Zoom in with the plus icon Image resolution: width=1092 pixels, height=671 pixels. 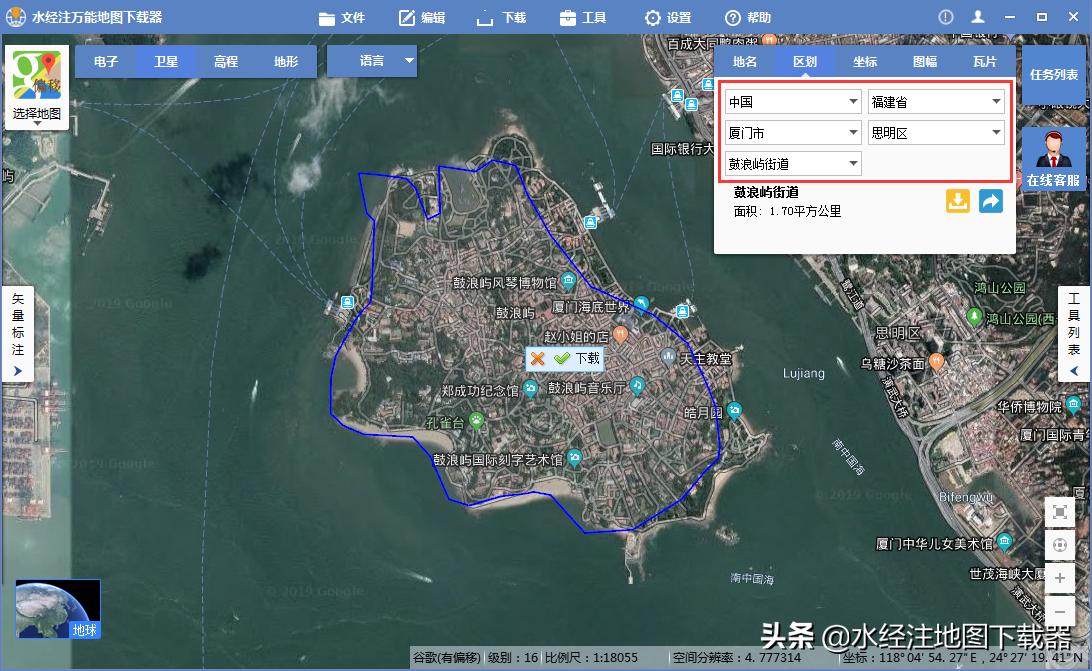[x=1059, y=578]
